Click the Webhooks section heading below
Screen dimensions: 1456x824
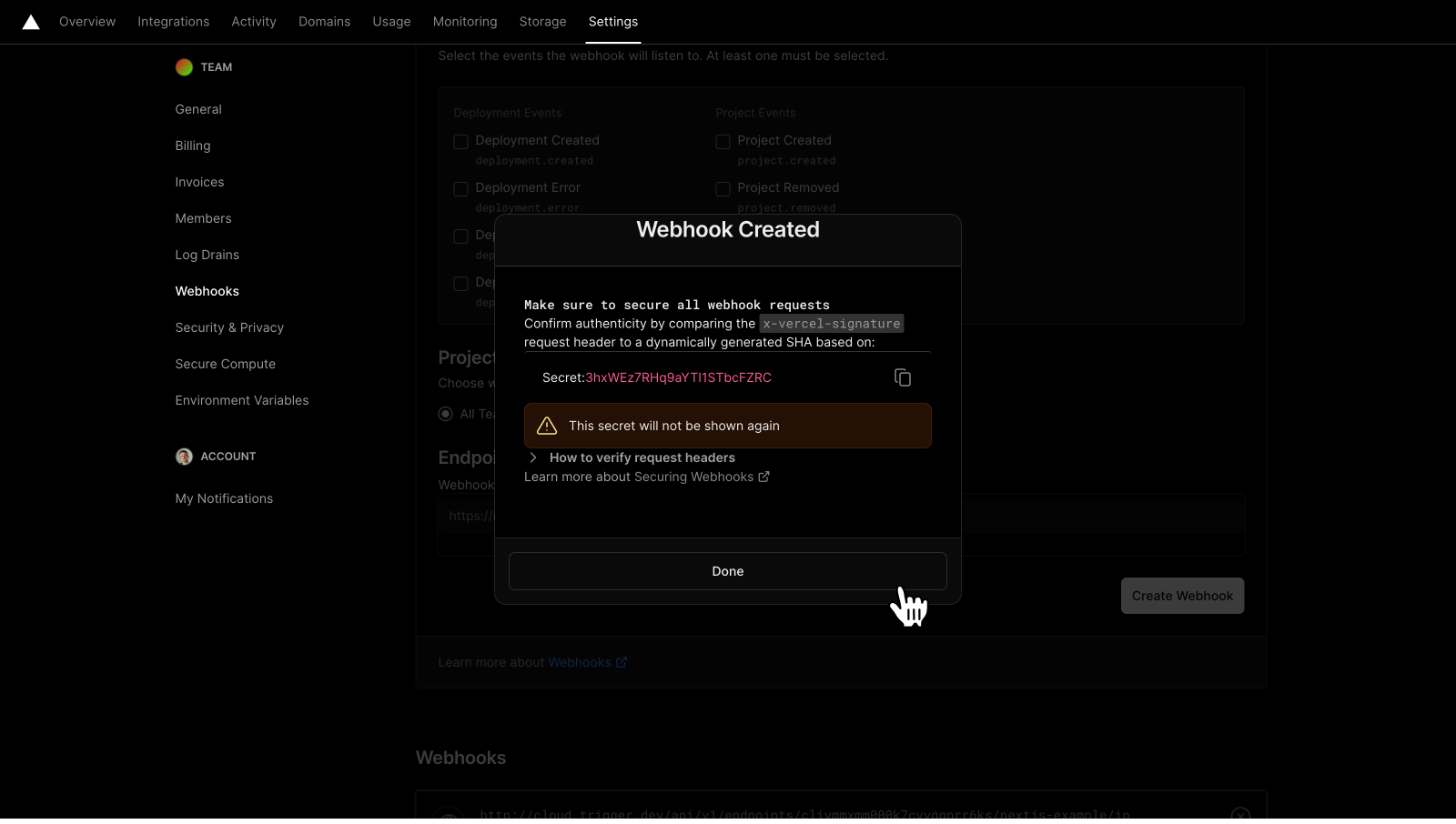pos(461,758)
